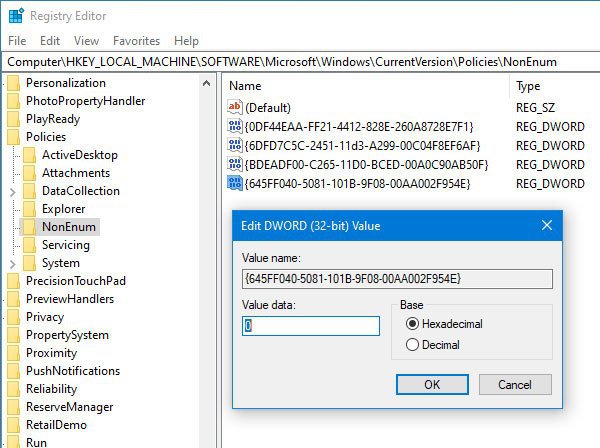
Task: Select the Hexadecimal base radio button
Action: 412,324
